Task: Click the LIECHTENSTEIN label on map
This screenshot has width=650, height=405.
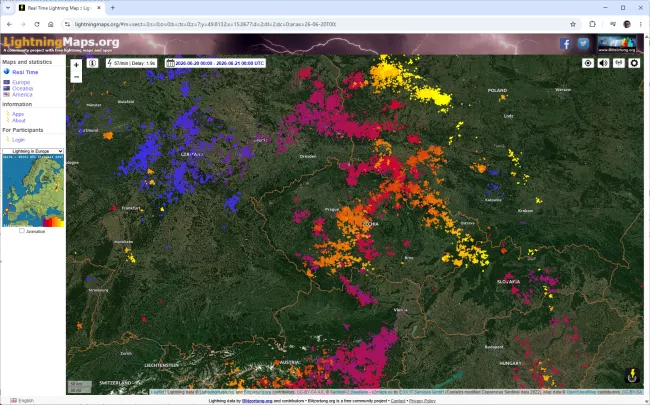Action: 161,365
